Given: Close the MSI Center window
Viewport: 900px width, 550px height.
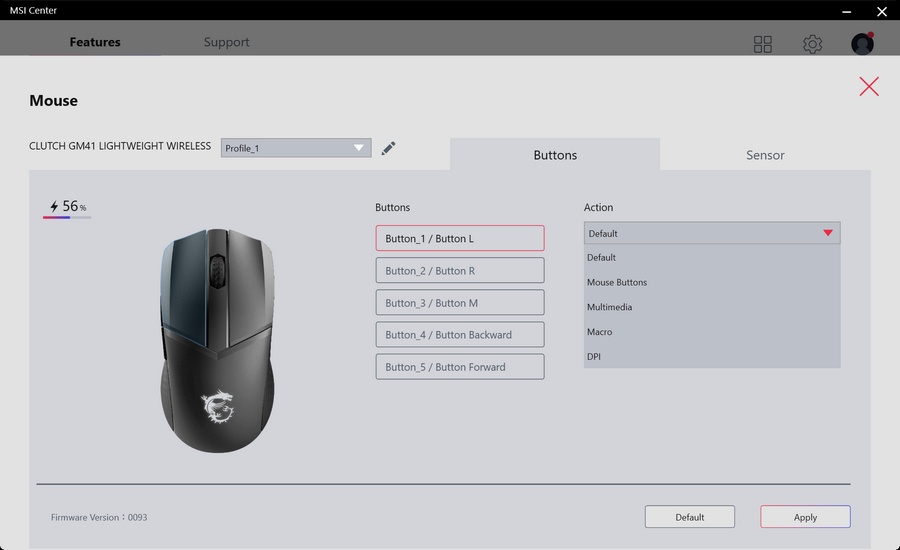Looking at the screenshot, I should coord(882,11).
